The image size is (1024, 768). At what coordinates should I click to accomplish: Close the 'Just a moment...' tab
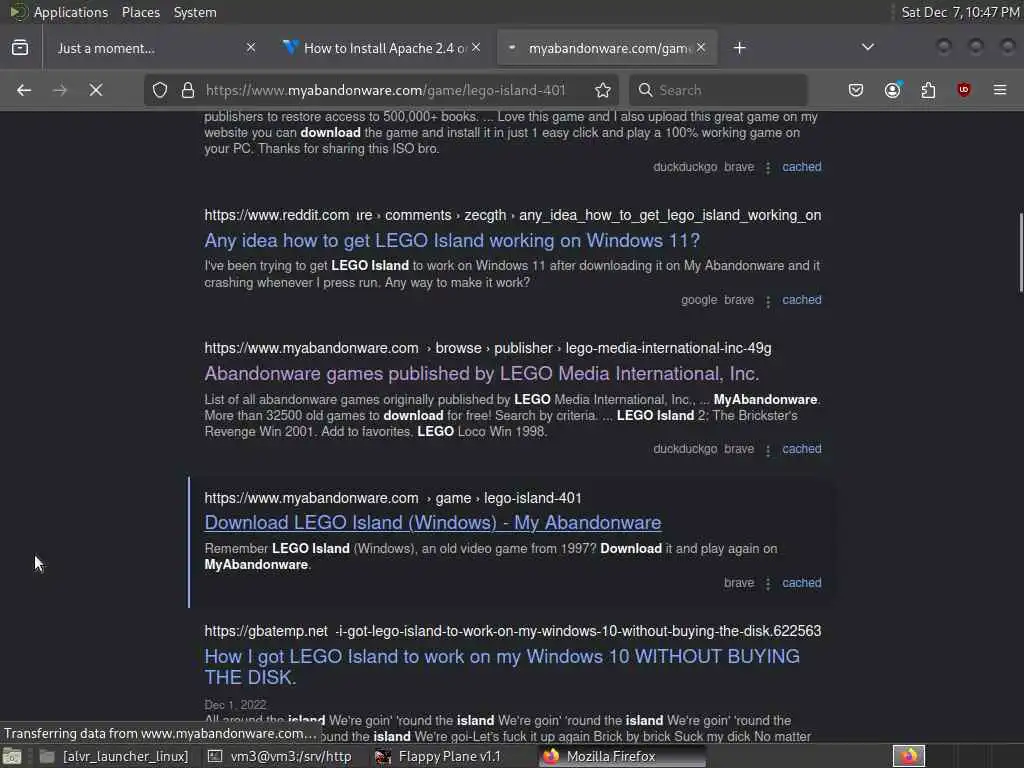coord(251,48)
